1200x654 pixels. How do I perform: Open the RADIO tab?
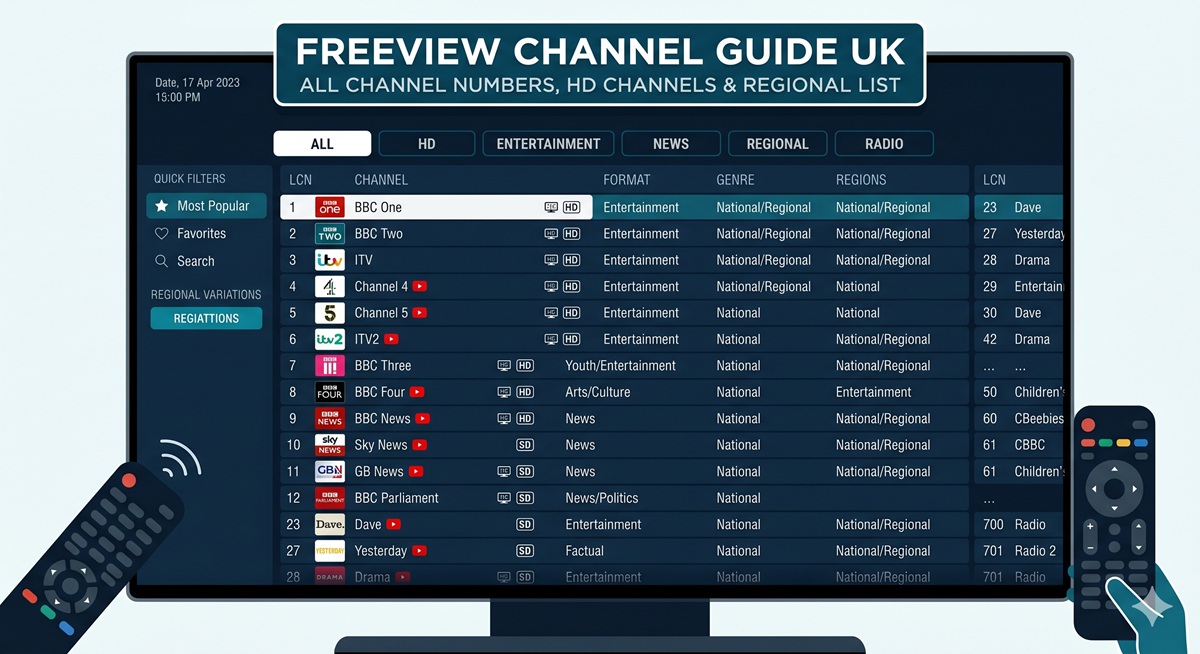pyautogui.click(x=884, y=144)
